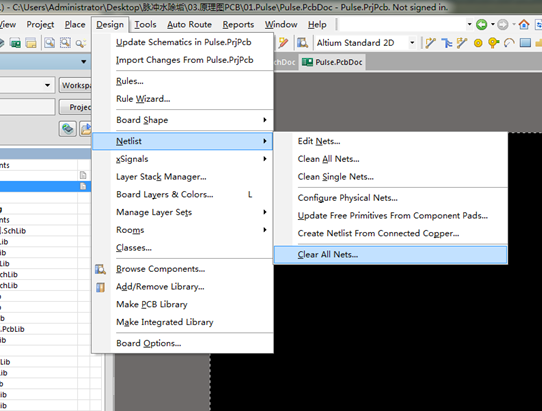Click the pencil cross-probe toolbar icon

(x=283, y=43)
